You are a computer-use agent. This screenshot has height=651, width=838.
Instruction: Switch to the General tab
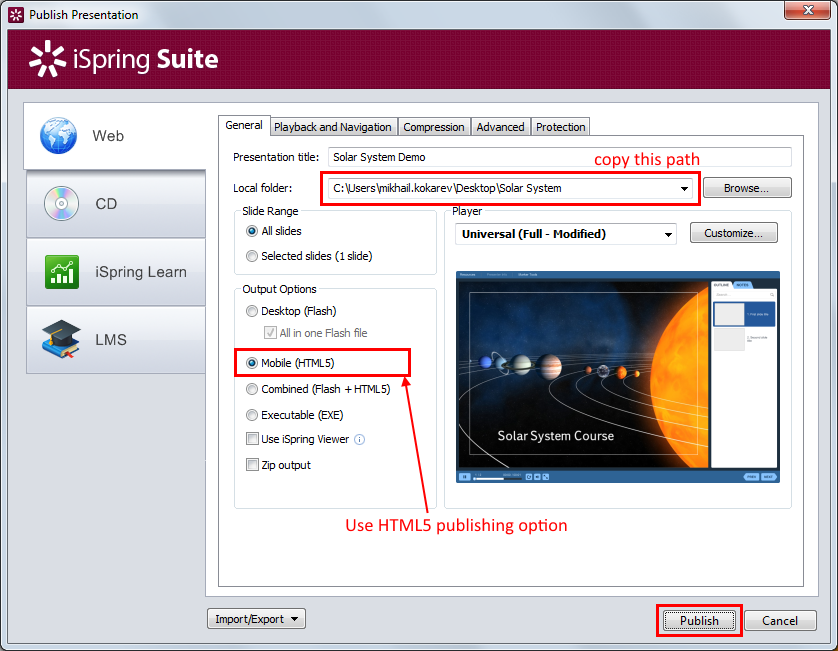244,125
